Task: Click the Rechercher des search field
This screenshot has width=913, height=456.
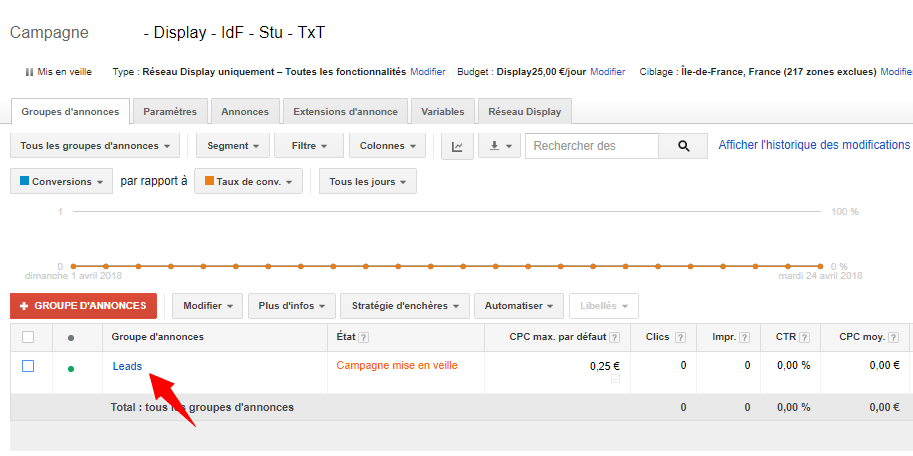Action: point(590,146)
